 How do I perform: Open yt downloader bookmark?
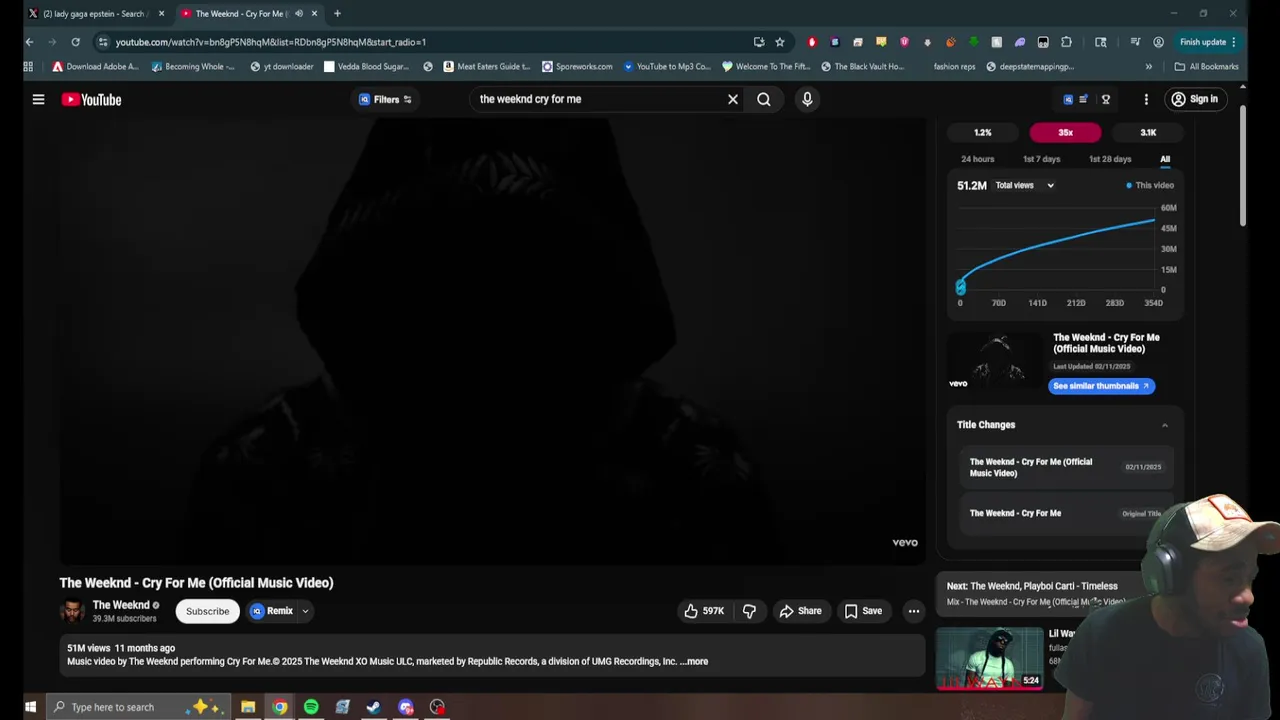coord(282,67)
